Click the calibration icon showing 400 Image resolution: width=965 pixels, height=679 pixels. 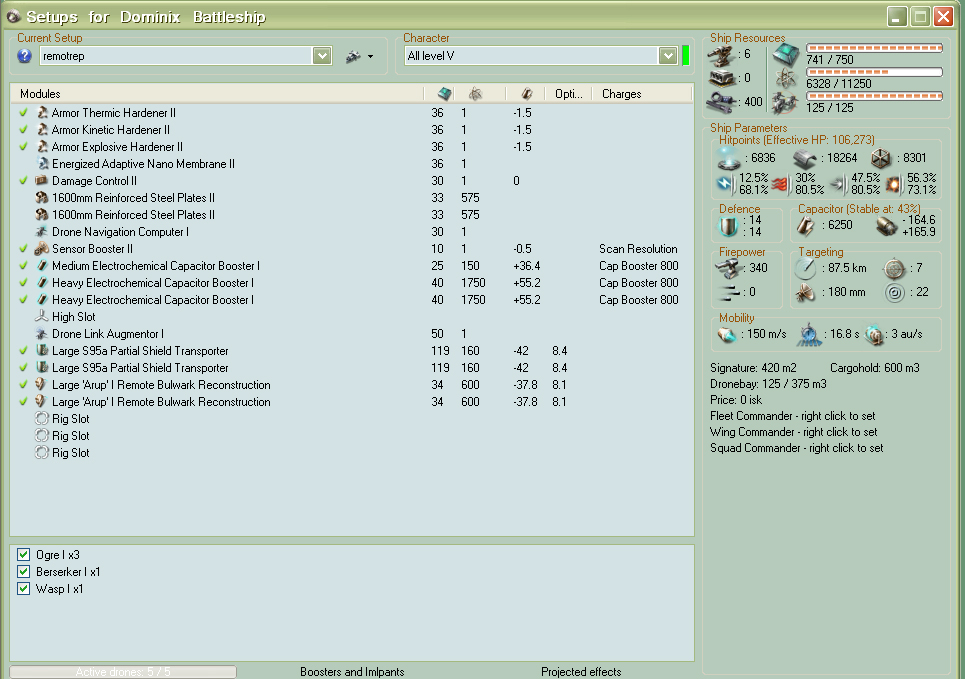(720, 102)
